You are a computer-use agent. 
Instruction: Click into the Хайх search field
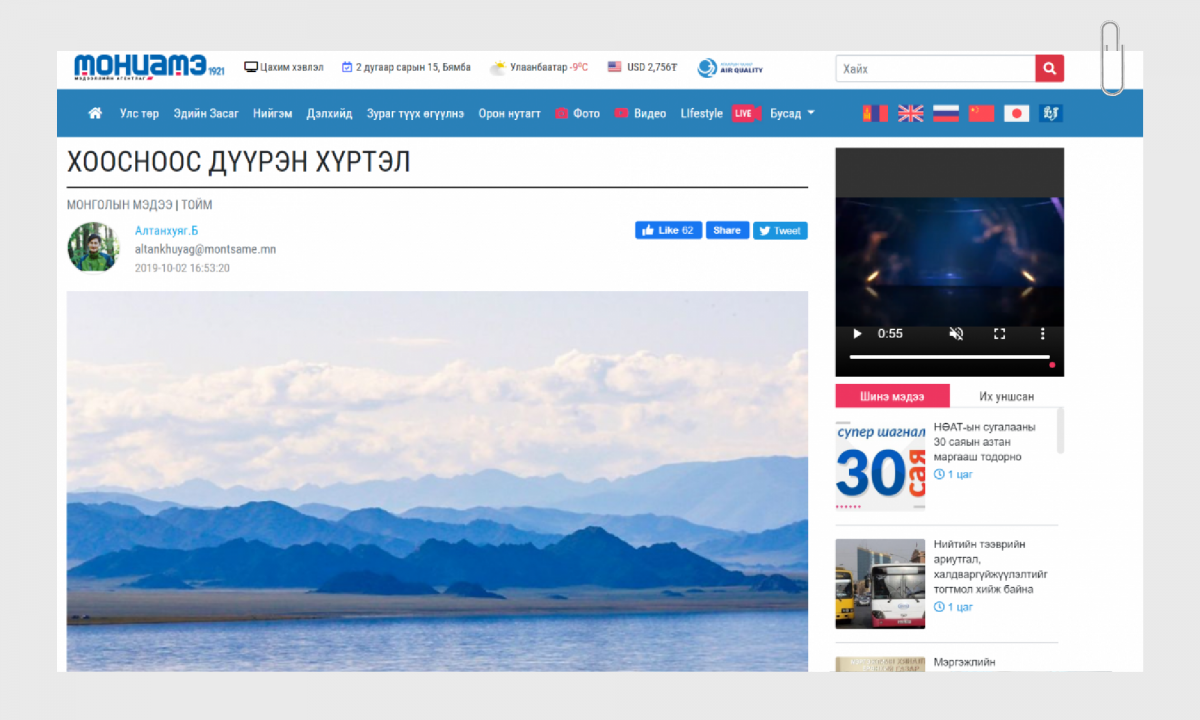coord(935,68)
